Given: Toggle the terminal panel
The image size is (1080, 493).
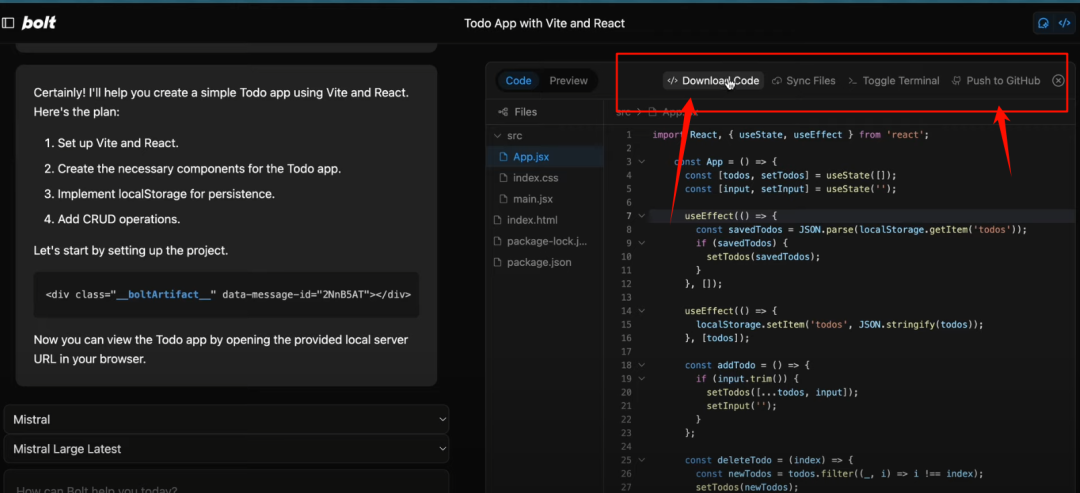Looking at the screenshot, I should (893, 81).
